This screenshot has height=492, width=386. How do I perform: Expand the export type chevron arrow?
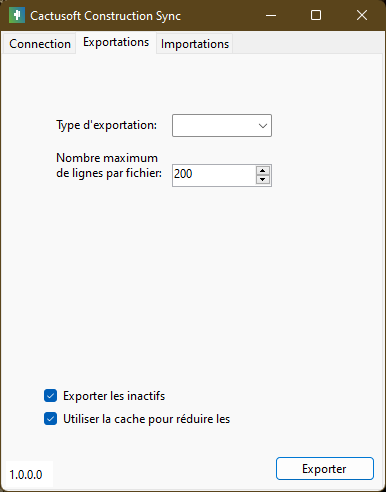(x=263, y=126)
